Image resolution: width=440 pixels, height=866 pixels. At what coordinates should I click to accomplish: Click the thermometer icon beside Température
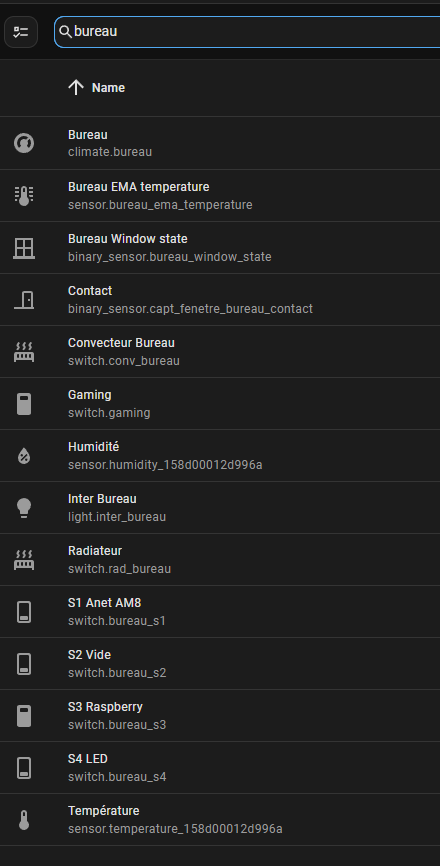click(x=24, y=820)
